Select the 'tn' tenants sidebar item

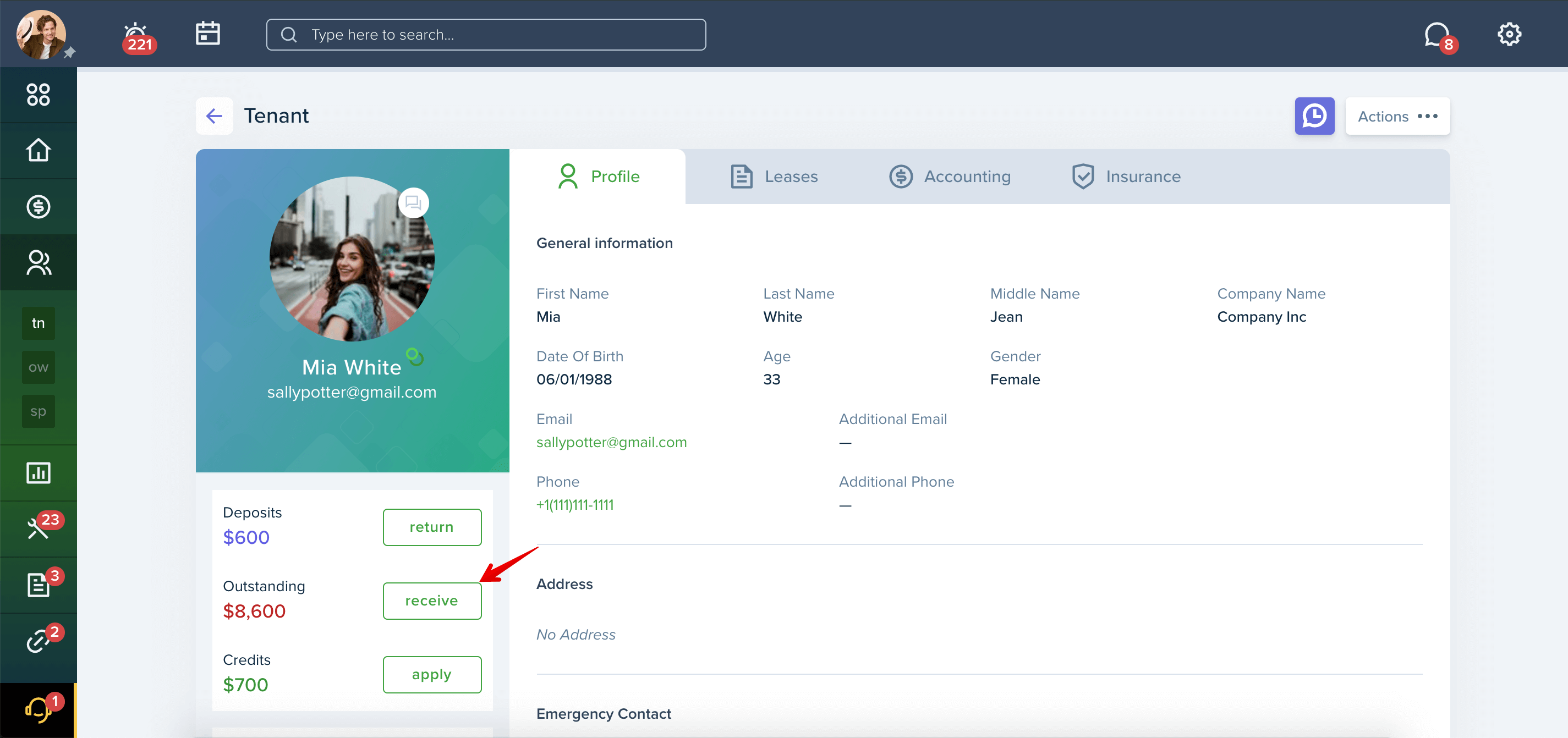(39, 323)
